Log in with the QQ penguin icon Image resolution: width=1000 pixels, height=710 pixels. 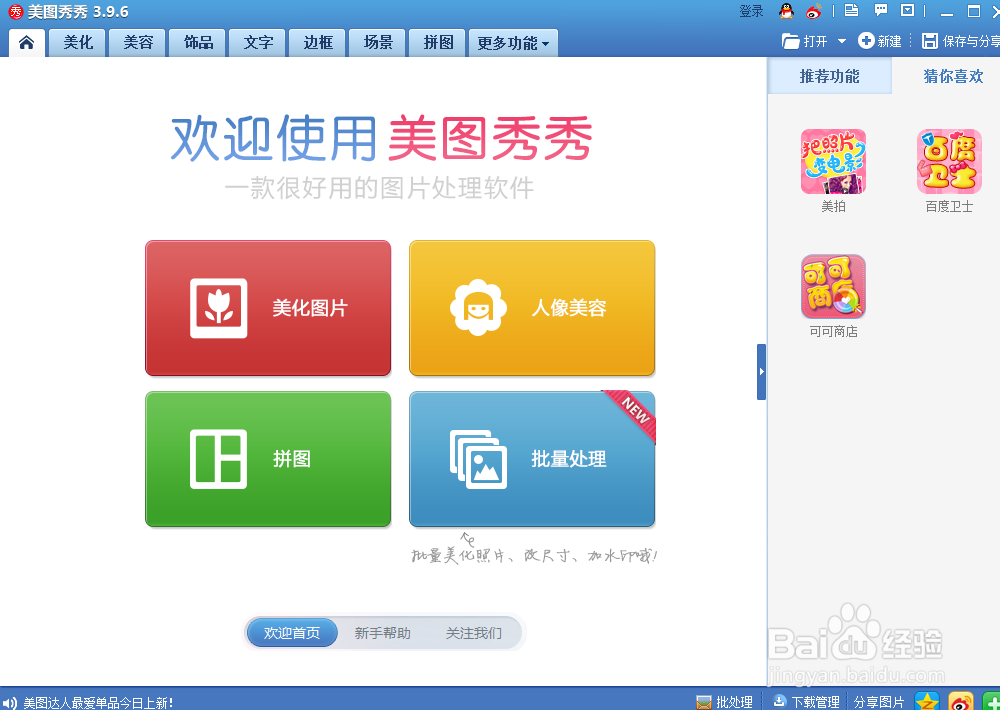(x=786, y=11)
